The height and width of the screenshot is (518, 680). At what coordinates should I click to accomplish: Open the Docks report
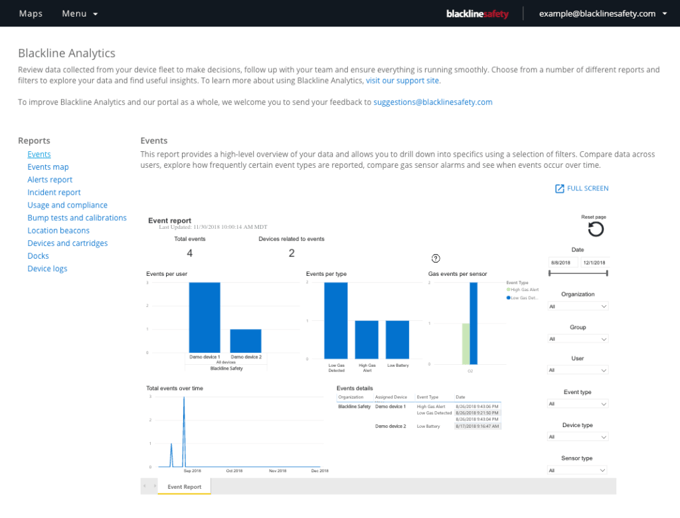38,256
